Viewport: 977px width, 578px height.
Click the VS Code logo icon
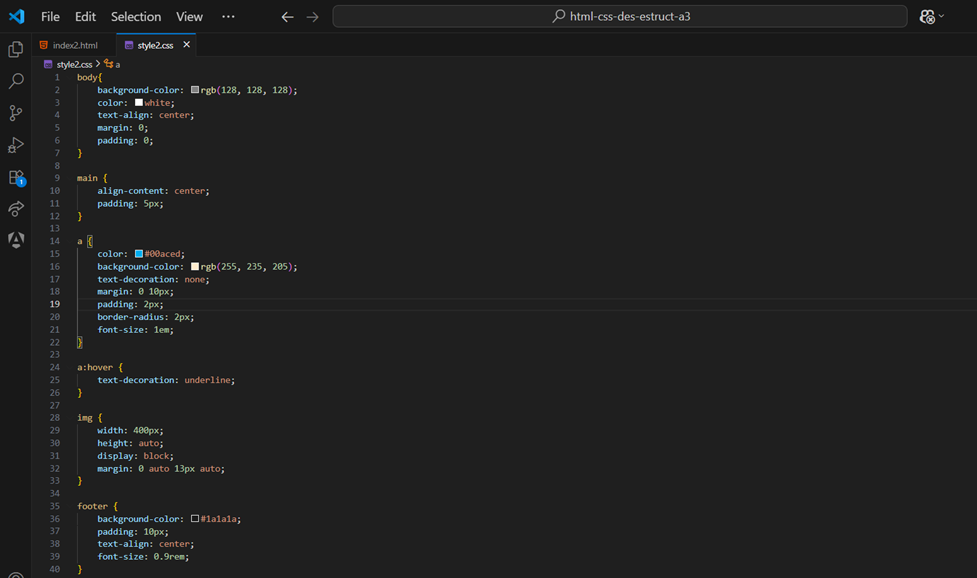coord(17,16)
